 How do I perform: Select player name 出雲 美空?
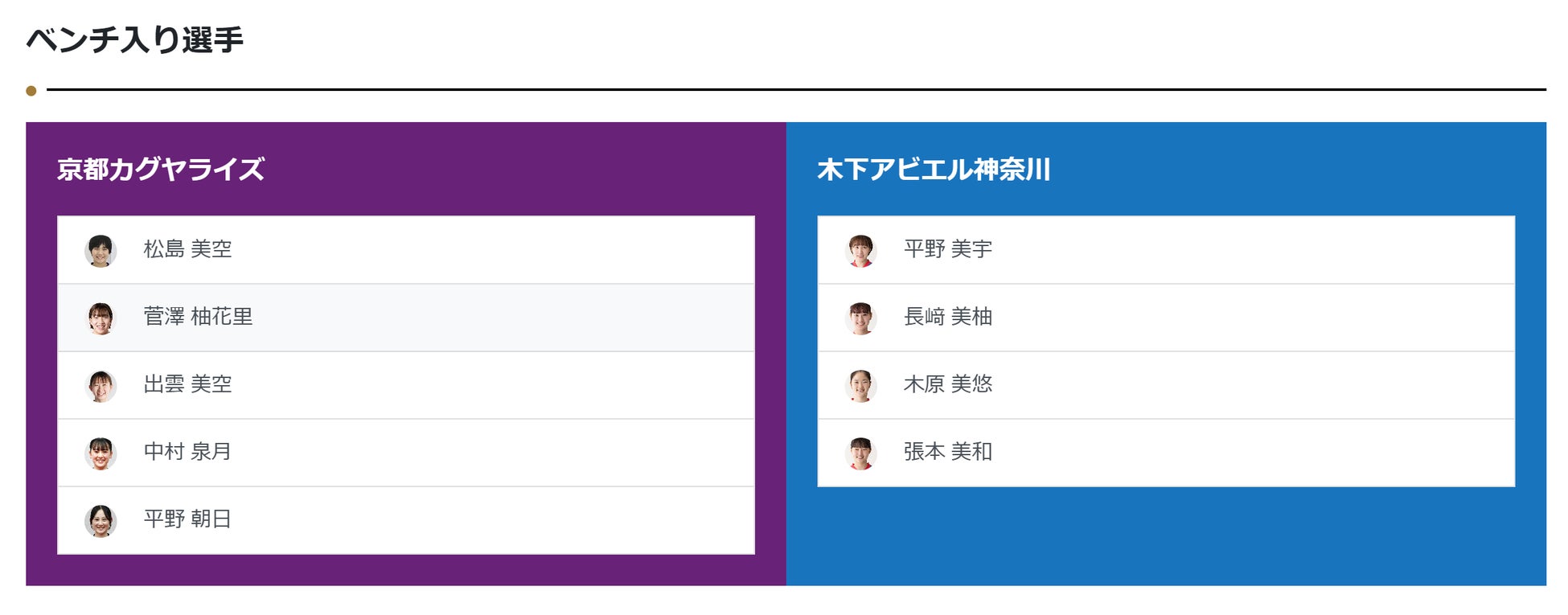(x=187, y=384)
